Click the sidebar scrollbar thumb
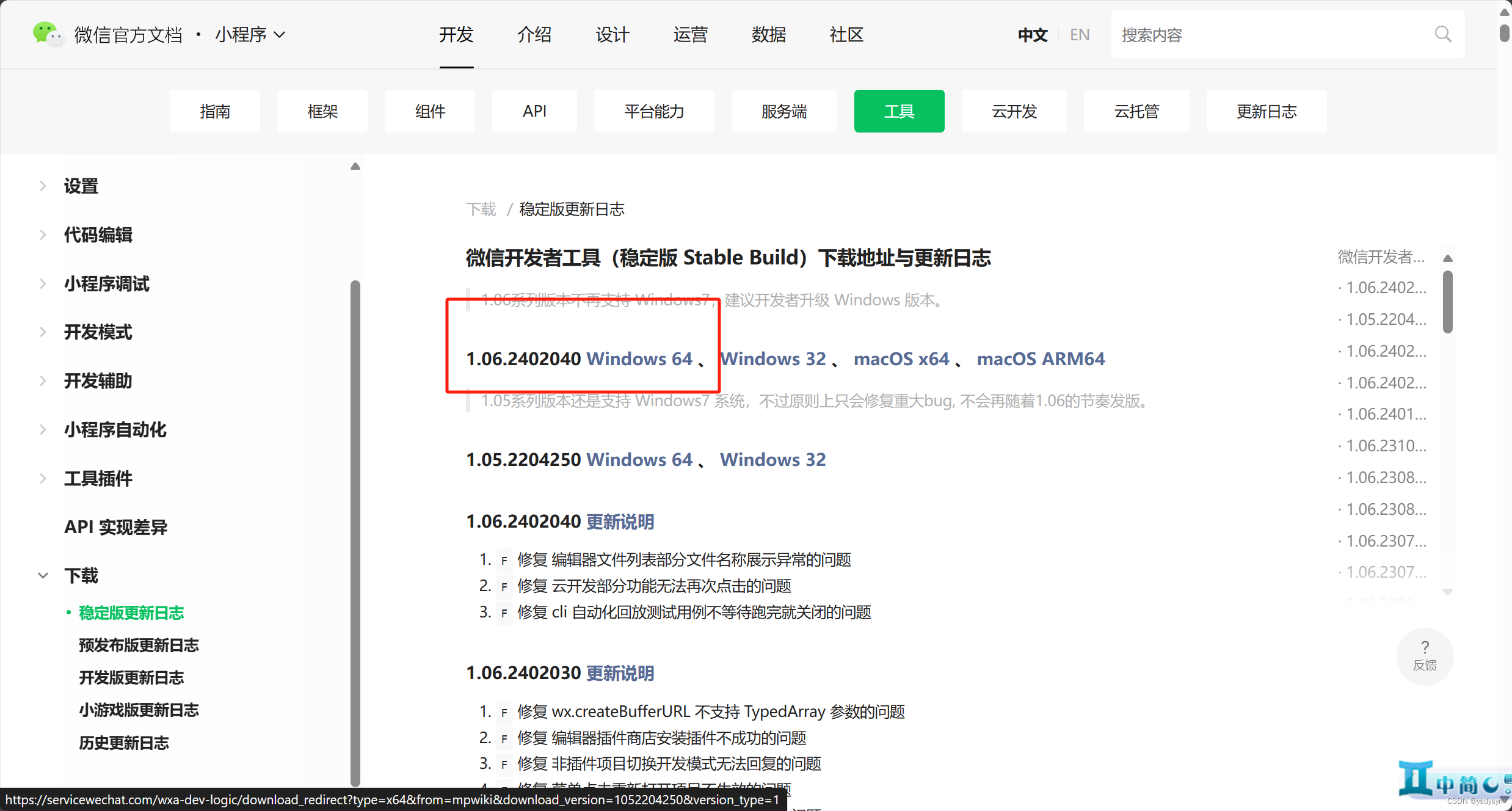This screenshot has height=811, width=1512. click(x=355, y=533)
